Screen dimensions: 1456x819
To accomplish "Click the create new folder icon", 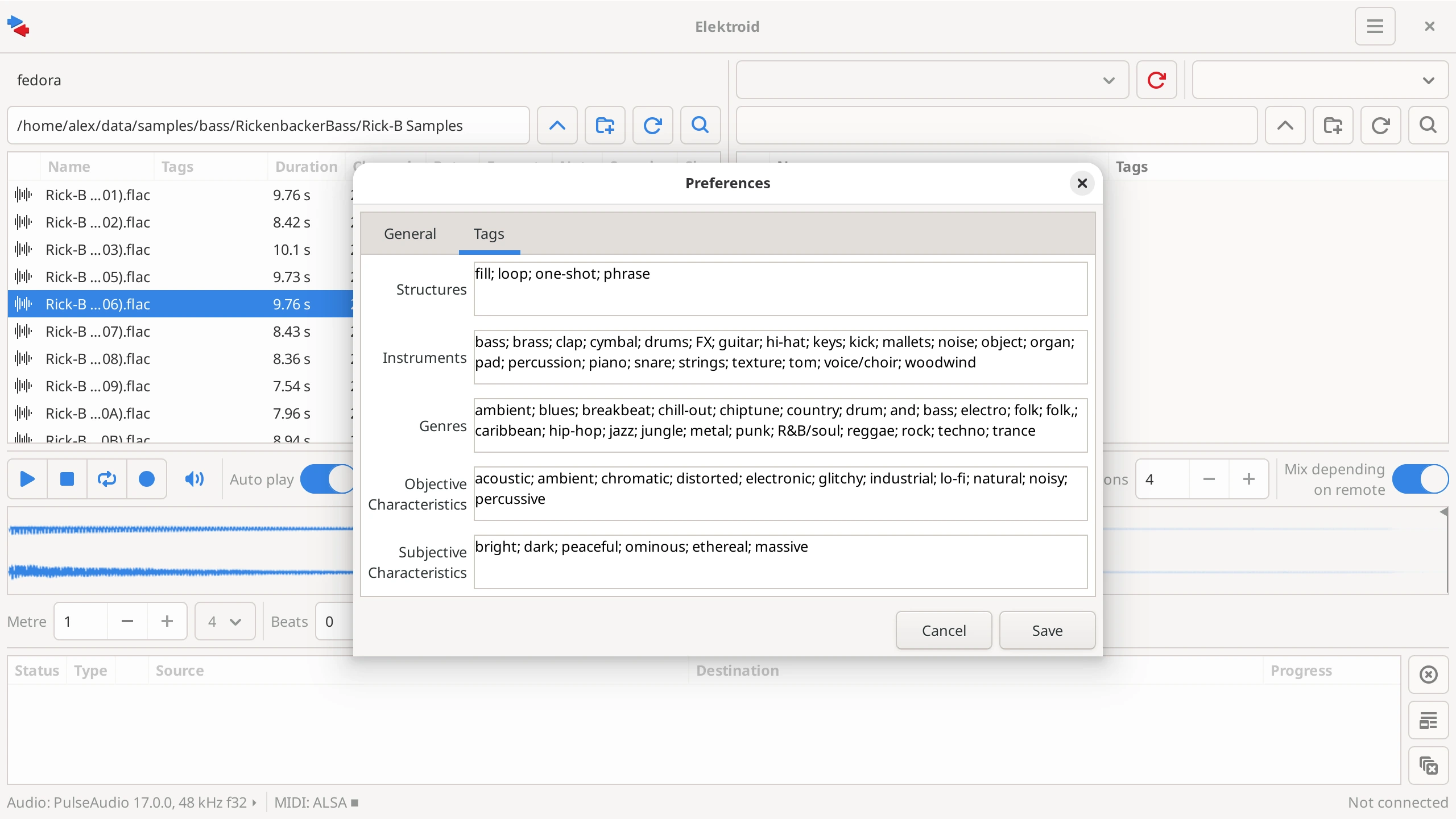I will click(605, 125).
